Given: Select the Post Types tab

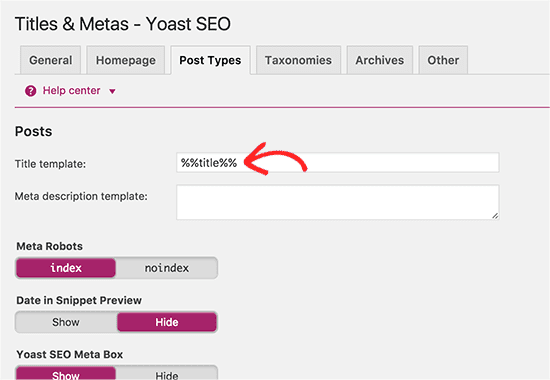Looking at the screenshot, I should click(210, 60).
